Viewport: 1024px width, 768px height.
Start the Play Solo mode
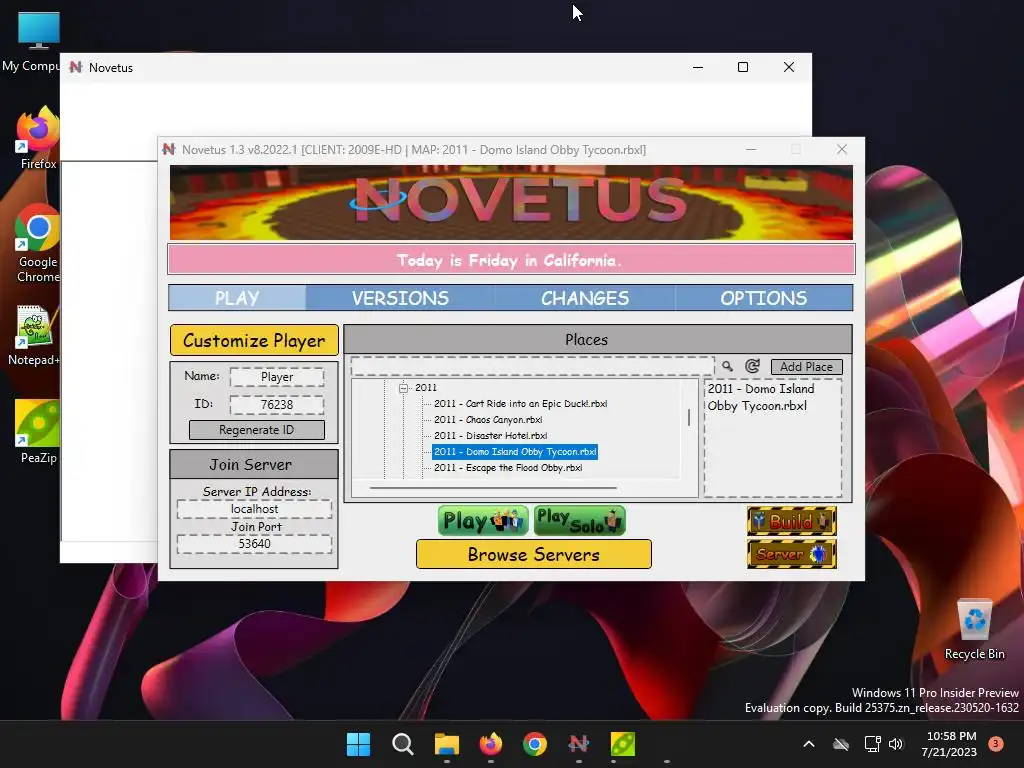click(580, 520)
